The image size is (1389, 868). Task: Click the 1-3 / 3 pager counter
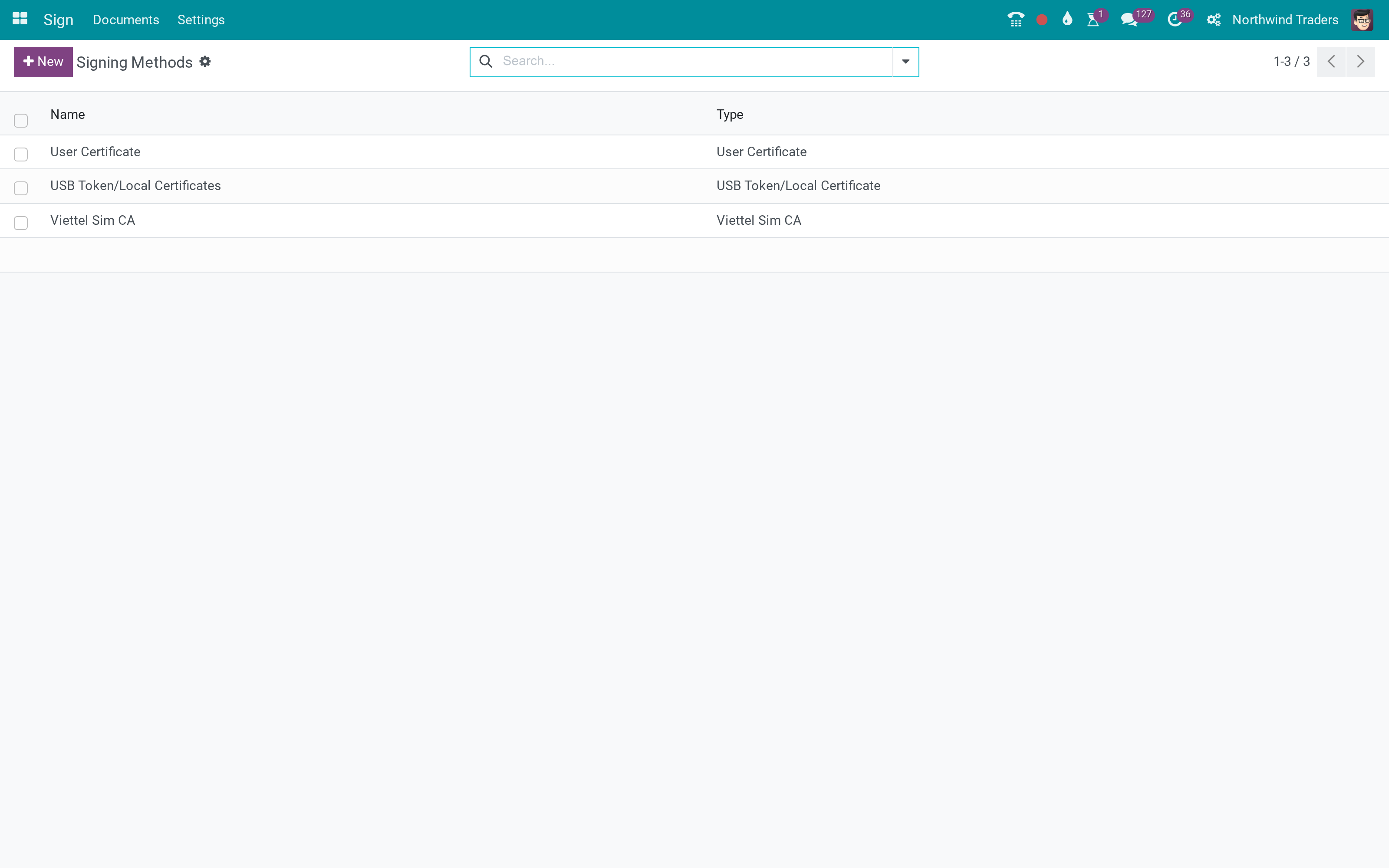pos(1291,62)
